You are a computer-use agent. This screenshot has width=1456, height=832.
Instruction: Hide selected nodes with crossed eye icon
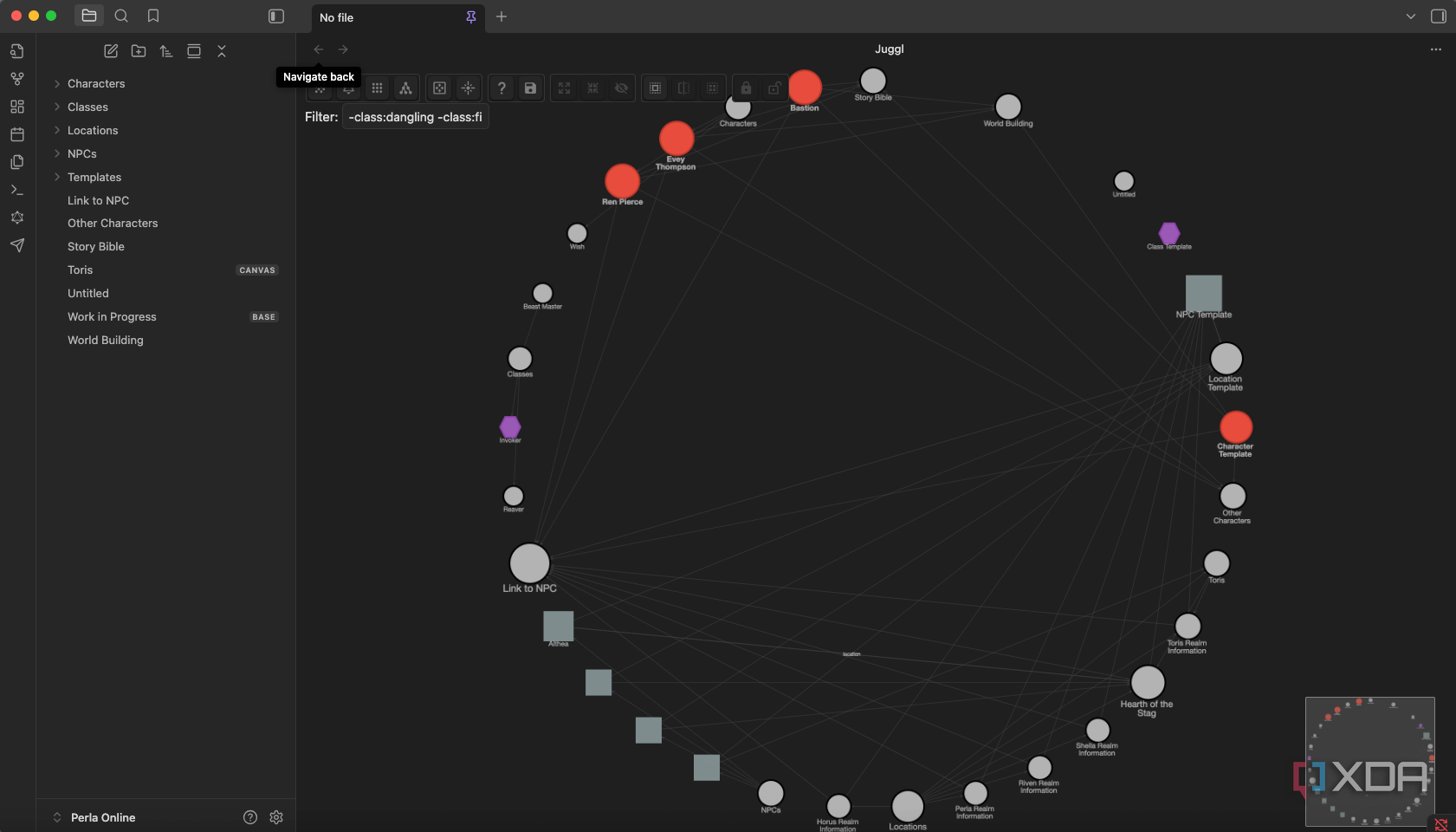click(x=621, y=88)
